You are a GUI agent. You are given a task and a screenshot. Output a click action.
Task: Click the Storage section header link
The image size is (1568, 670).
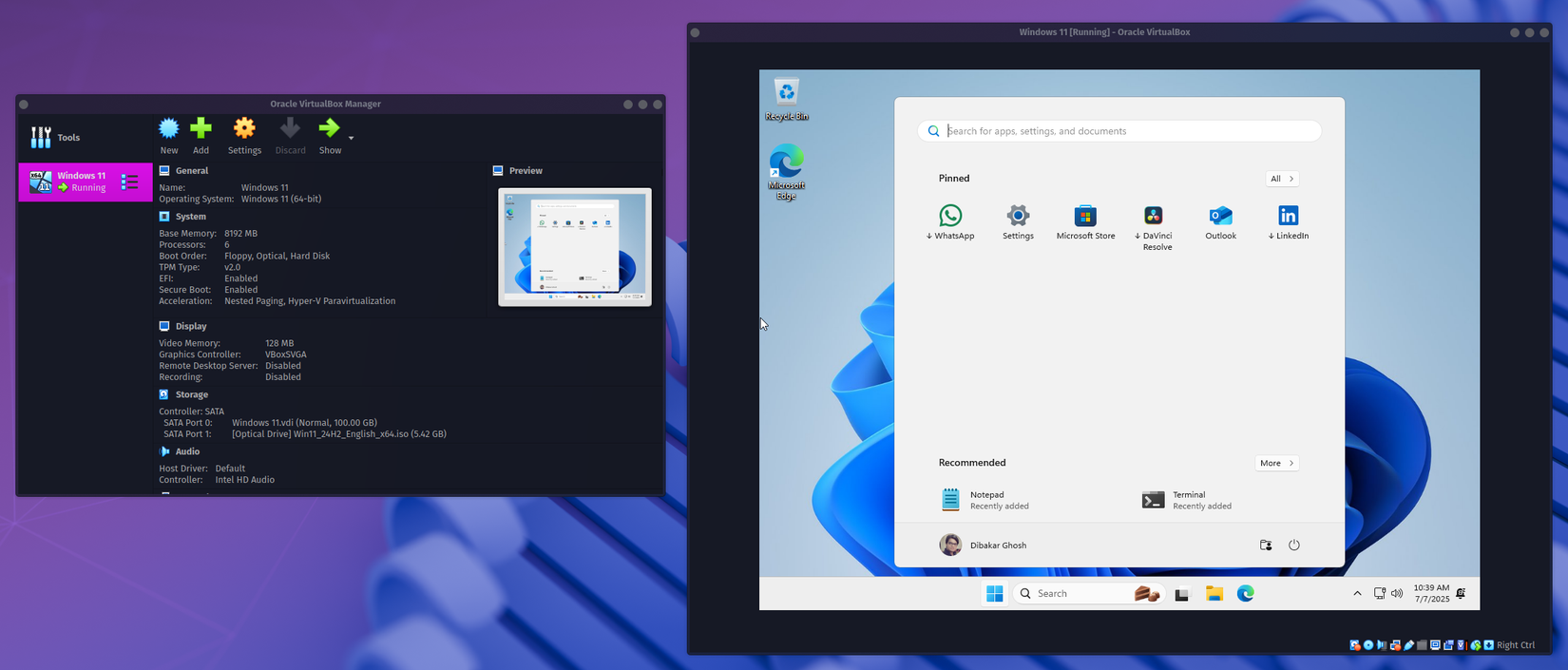[191, 394]
